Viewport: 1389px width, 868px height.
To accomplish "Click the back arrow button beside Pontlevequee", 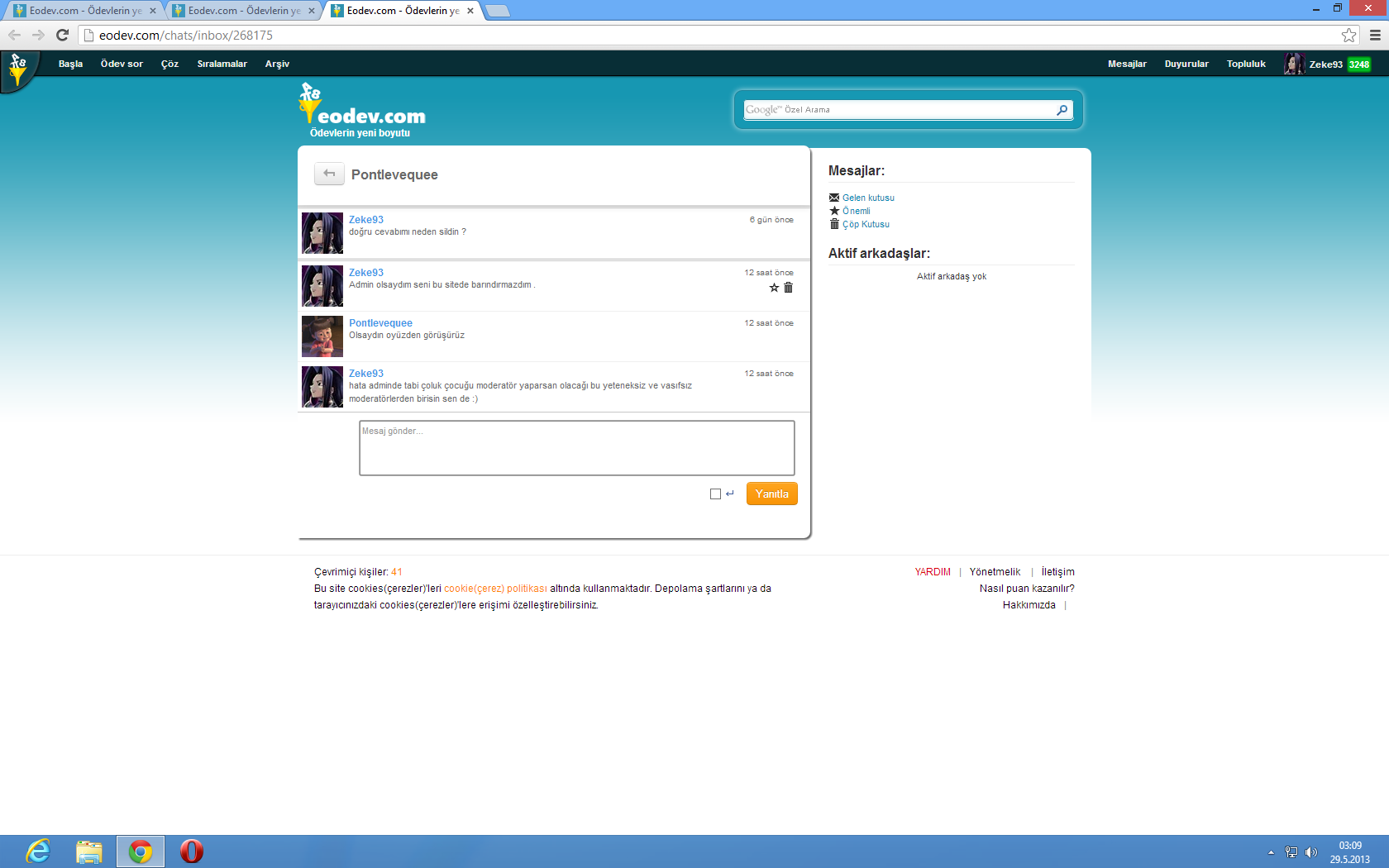I will pos(329,174).
